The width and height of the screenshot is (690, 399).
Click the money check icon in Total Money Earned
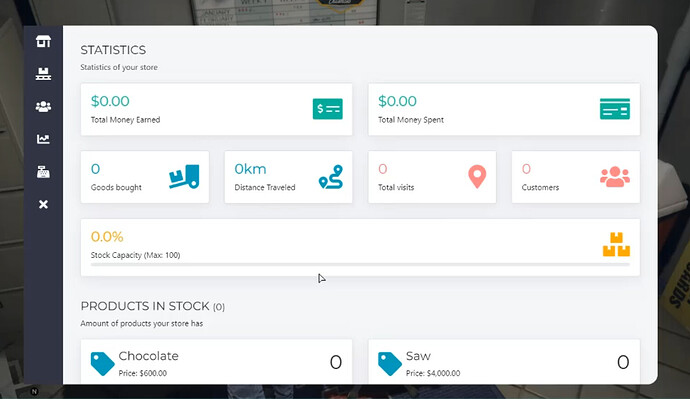(x=328, y=109)
